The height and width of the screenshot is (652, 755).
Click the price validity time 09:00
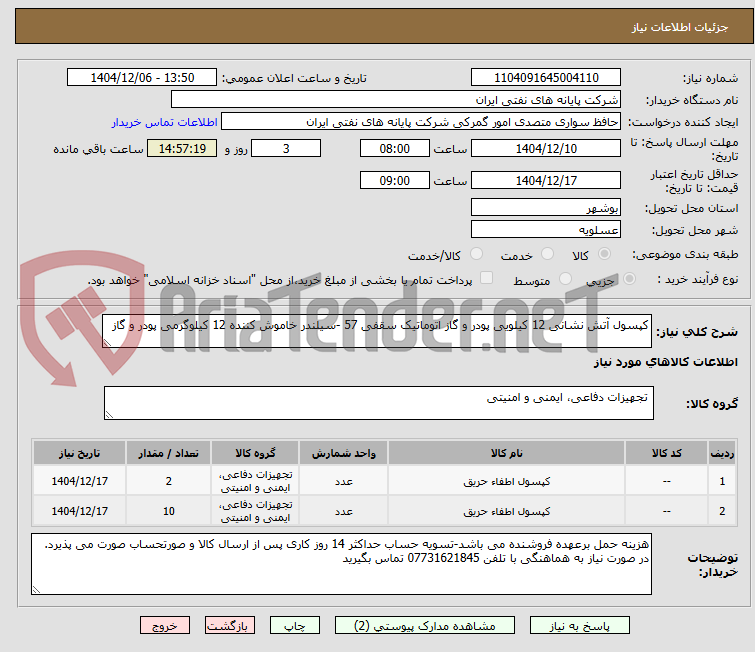[x=395, y=180]
